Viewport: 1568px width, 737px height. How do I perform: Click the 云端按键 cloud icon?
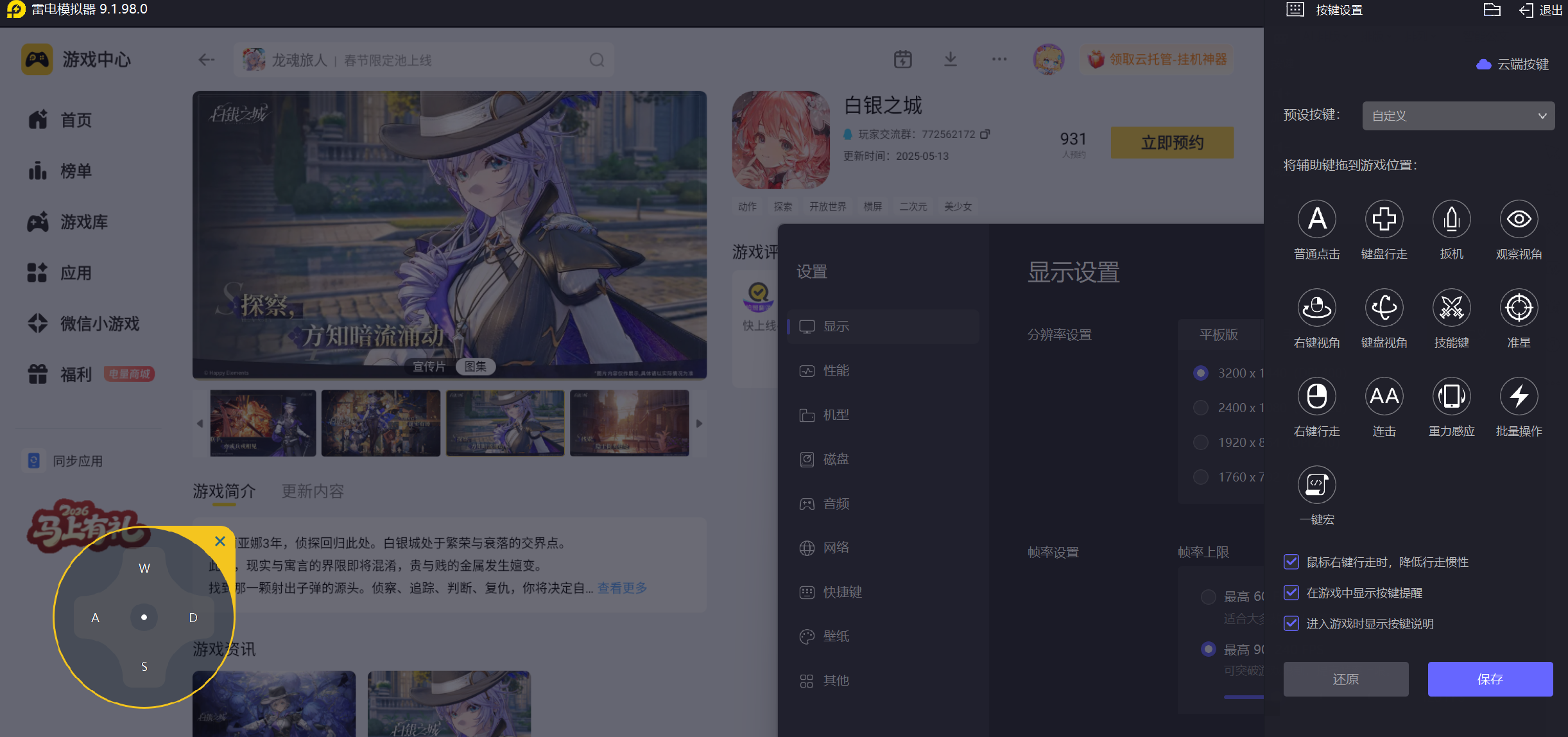click(1483, 64)
